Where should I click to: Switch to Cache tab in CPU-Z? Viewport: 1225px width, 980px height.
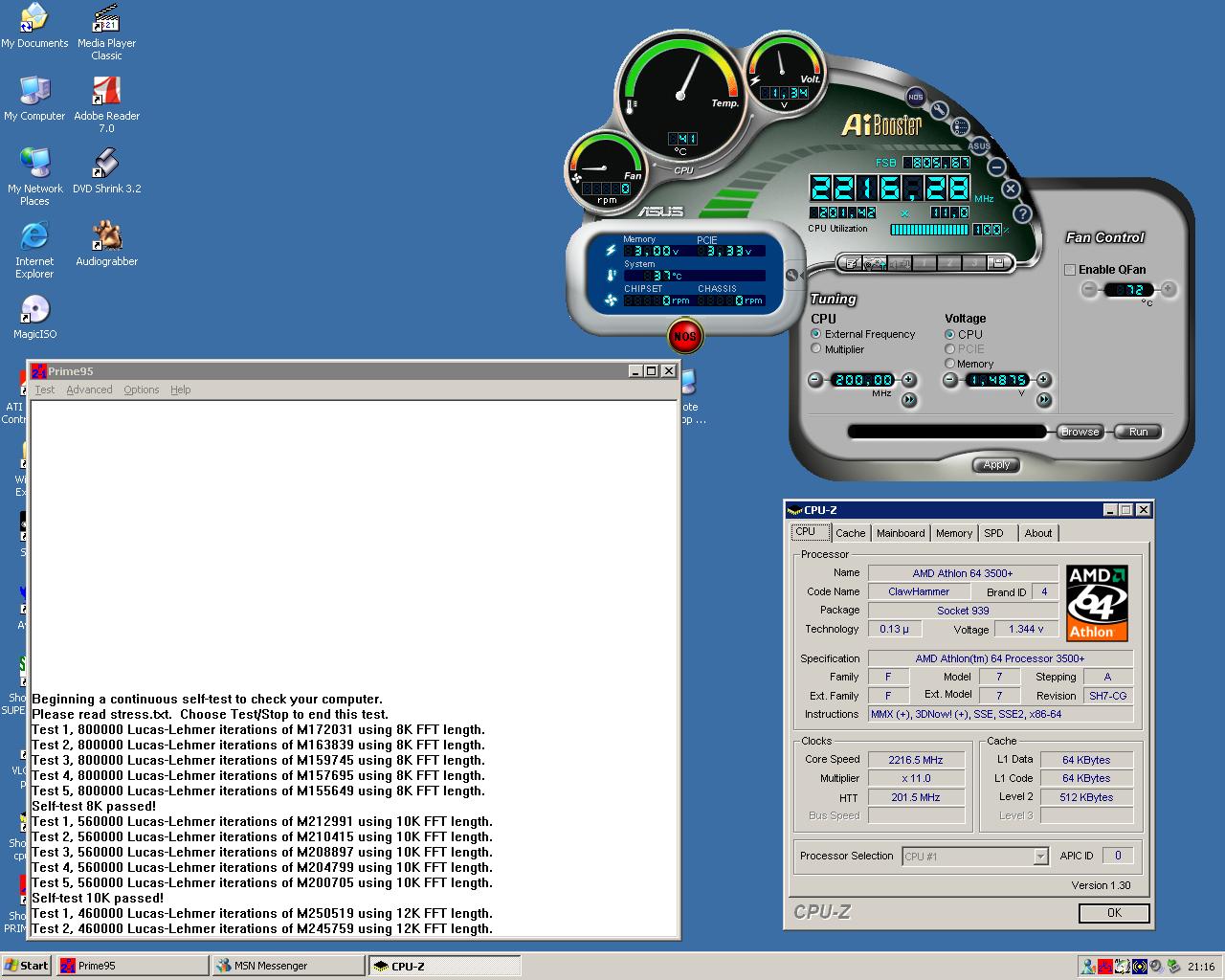point(850,533)
